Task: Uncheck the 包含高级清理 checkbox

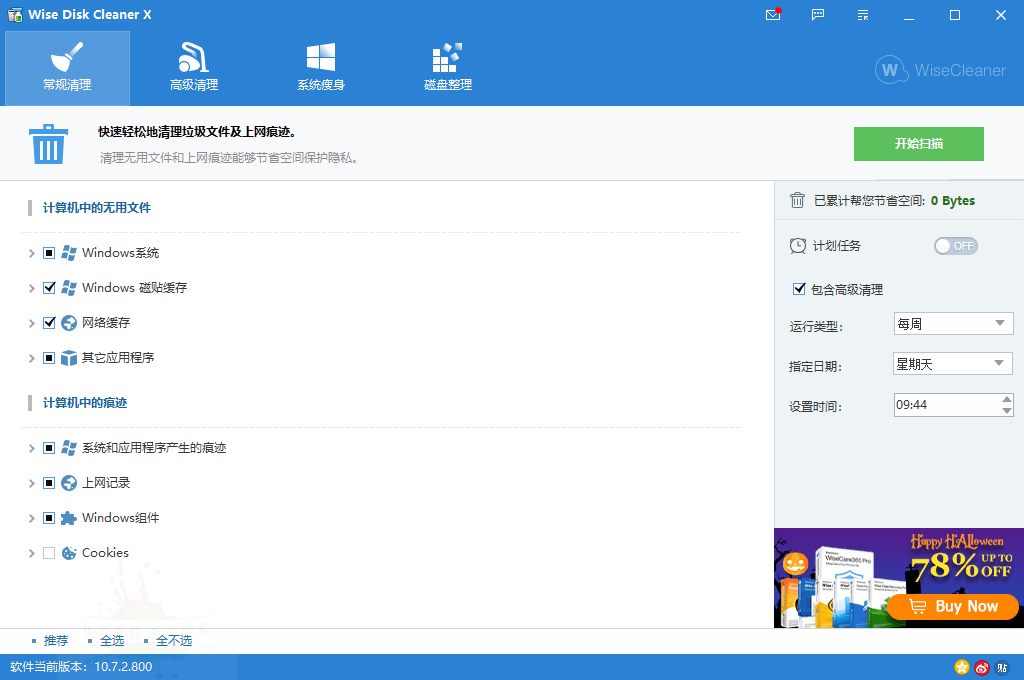Action: coord(798,289)
